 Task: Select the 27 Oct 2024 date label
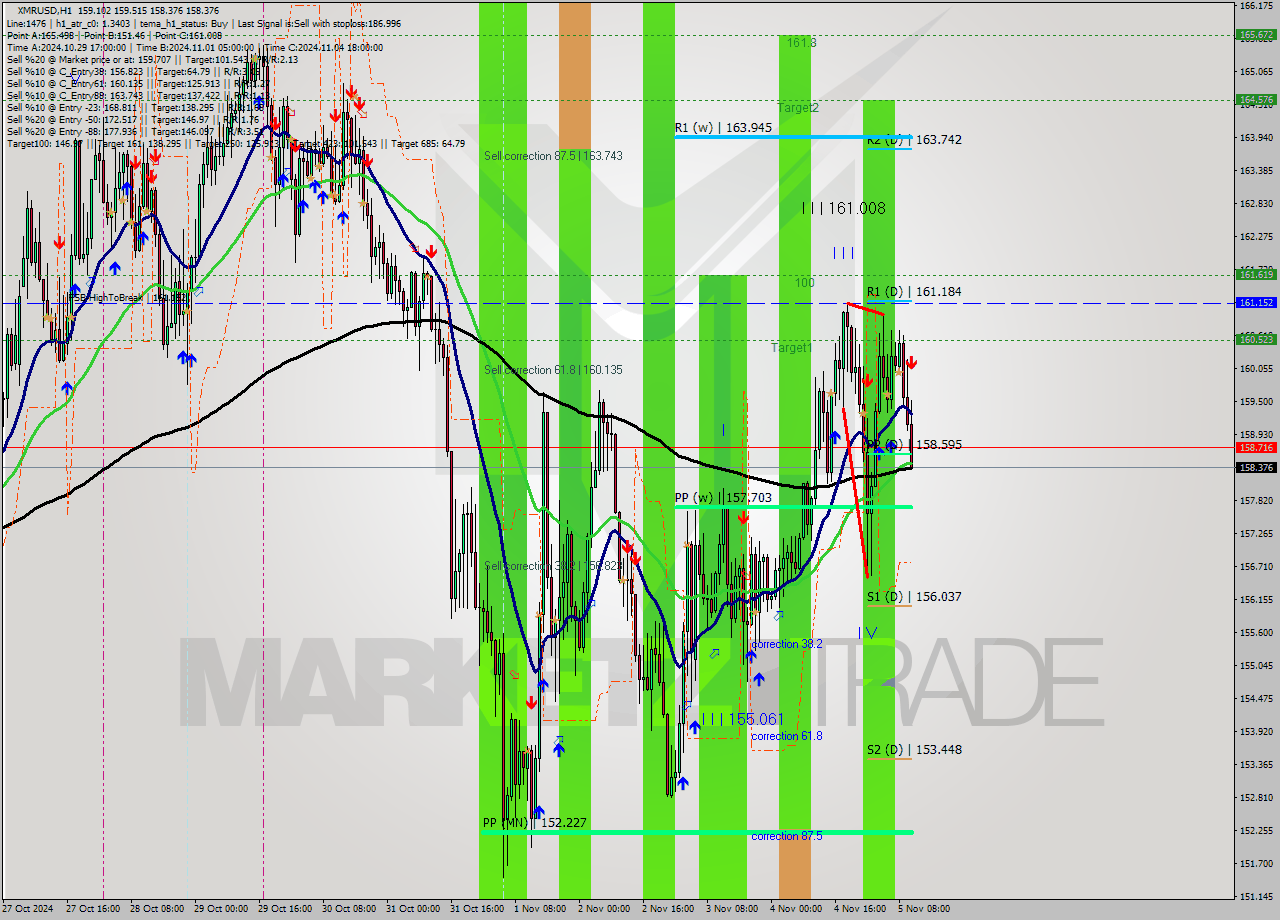[27, 909]
